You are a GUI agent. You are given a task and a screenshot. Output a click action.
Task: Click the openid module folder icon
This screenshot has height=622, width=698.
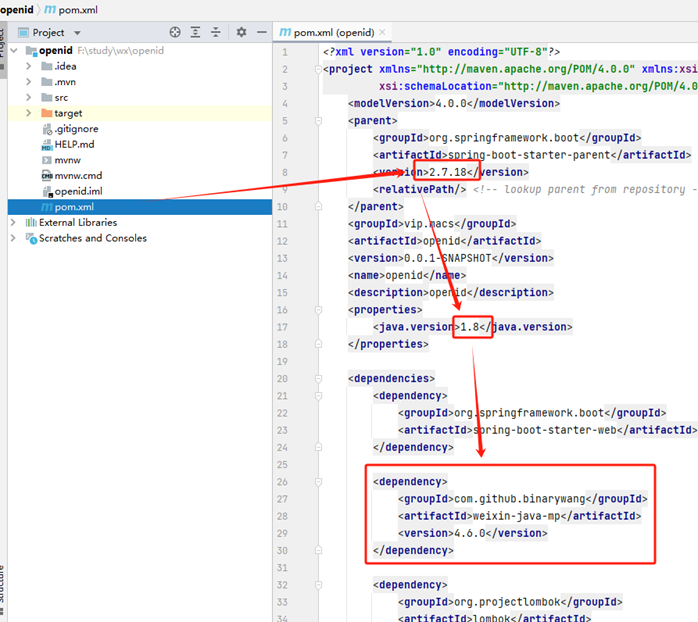31,51
